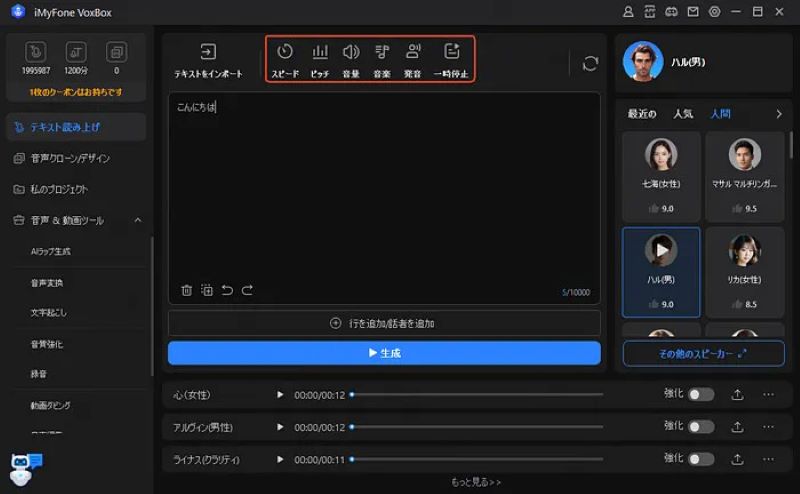
Task: Switch to the 人間 voices tab
Action: 720,114
